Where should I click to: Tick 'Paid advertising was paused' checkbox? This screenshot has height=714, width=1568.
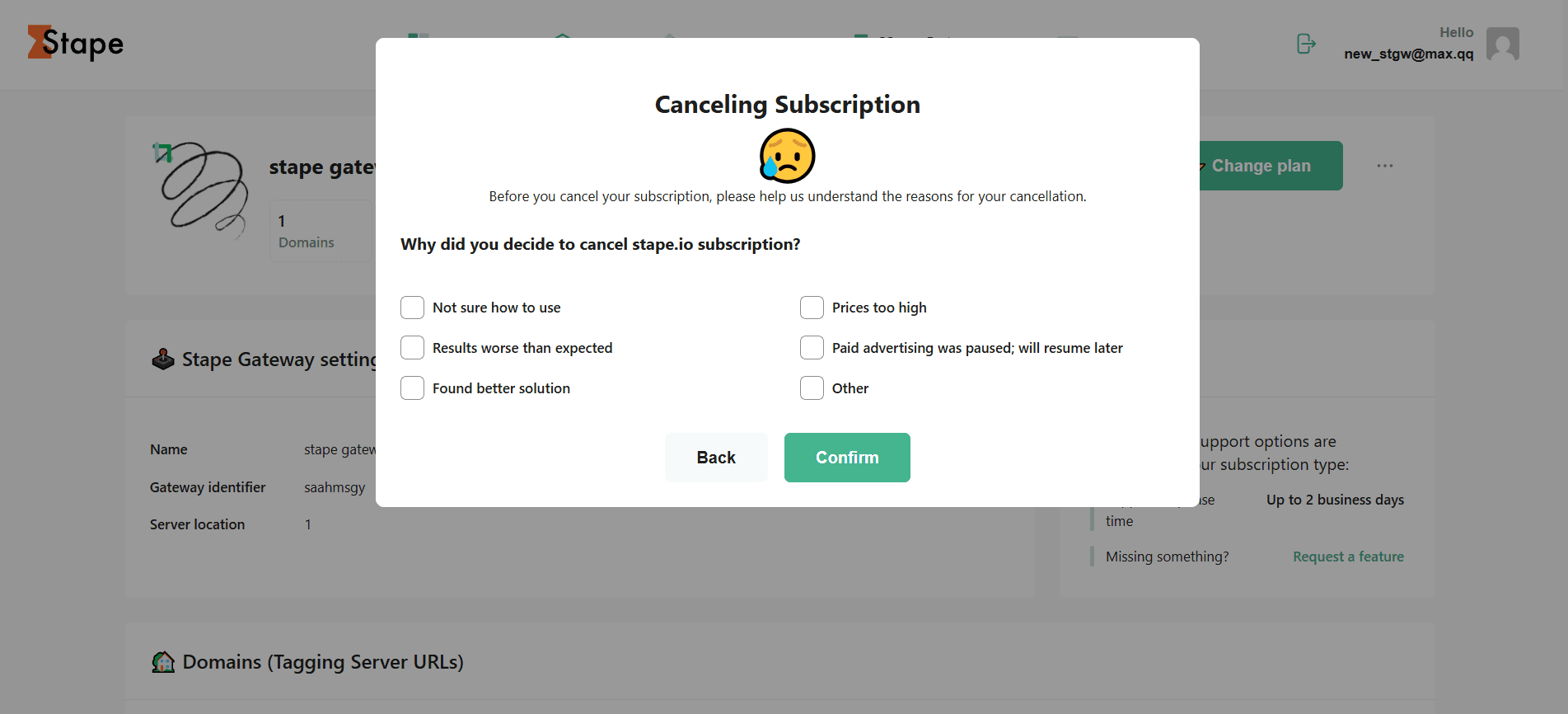[x=812, y=348]
